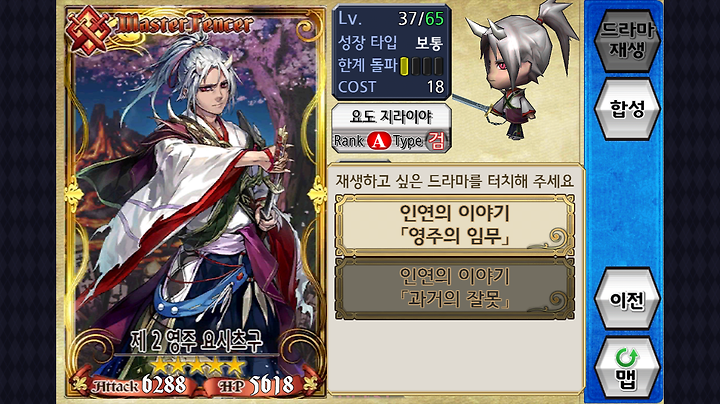
Task: Play drama 영주의 임무
Action: 455,225
